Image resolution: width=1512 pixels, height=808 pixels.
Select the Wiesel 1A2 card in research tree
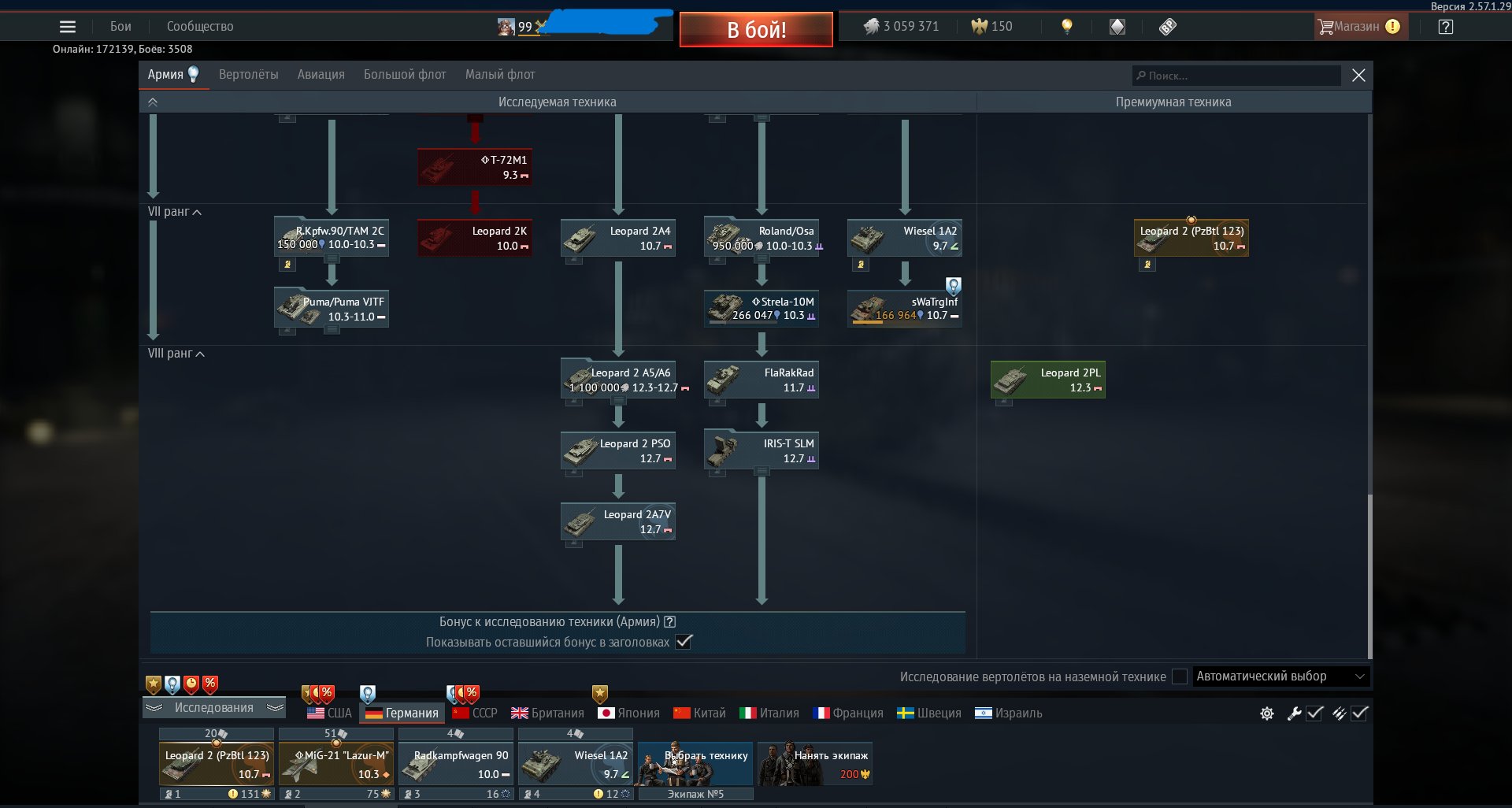pos(905,238)
